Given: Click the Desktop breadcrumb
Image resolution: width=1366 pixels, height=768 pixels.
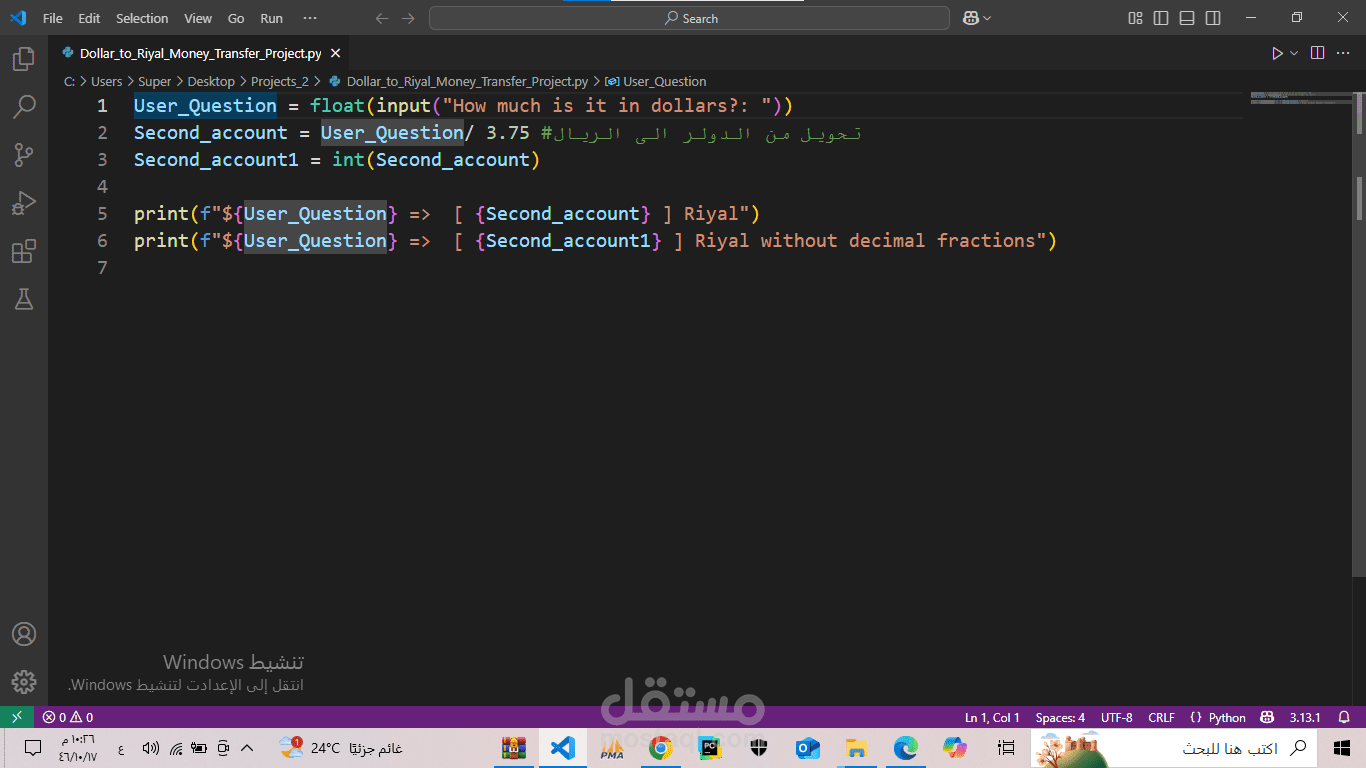Looking at the screenshot, I should (211, 81).
